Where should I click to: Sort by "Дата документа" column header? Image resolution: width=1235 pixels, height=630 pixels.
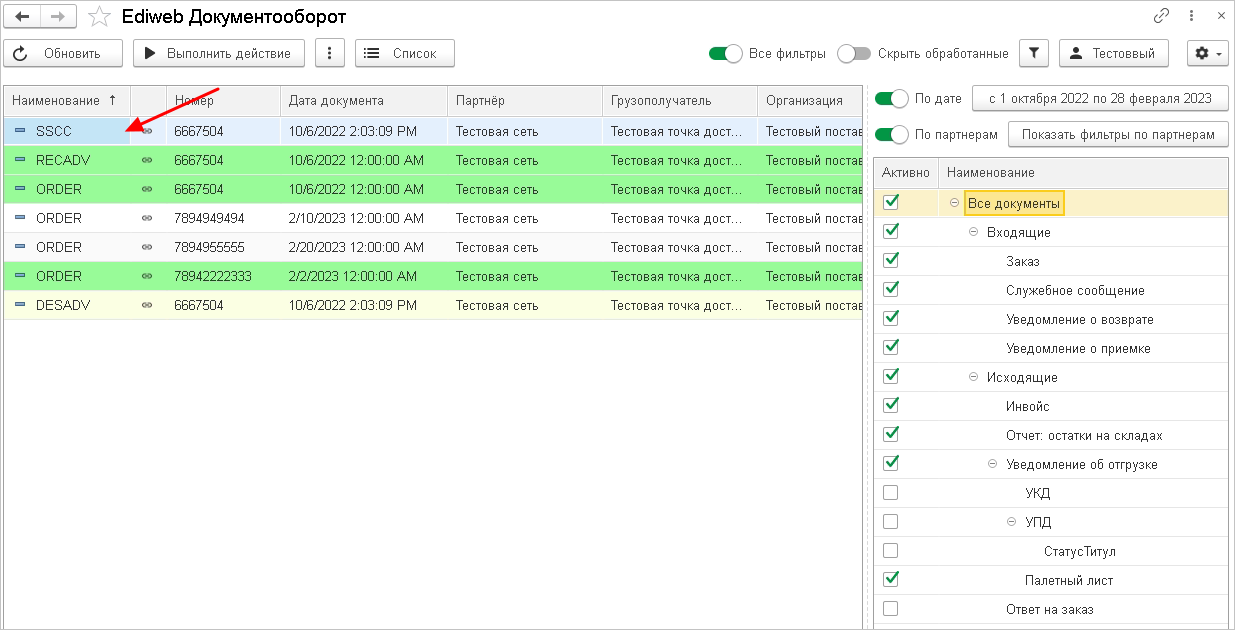(335, 100)
